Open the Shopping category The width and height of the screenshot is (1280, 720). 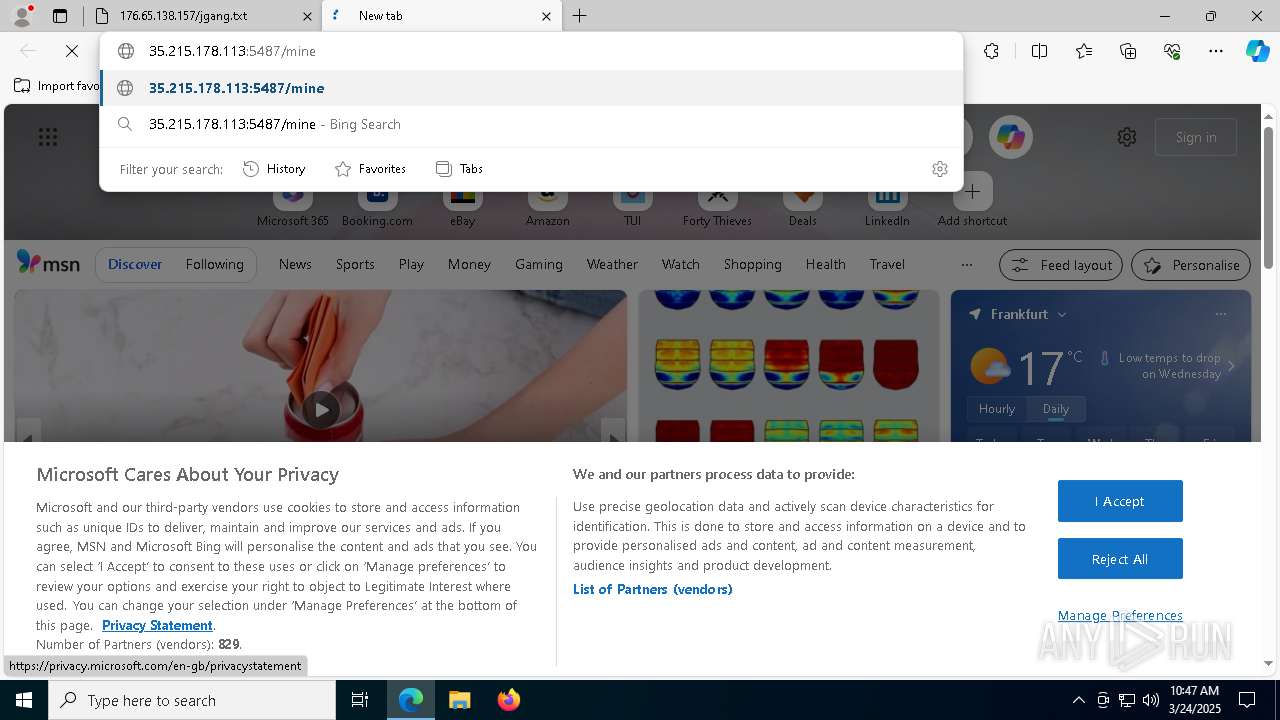752,264
